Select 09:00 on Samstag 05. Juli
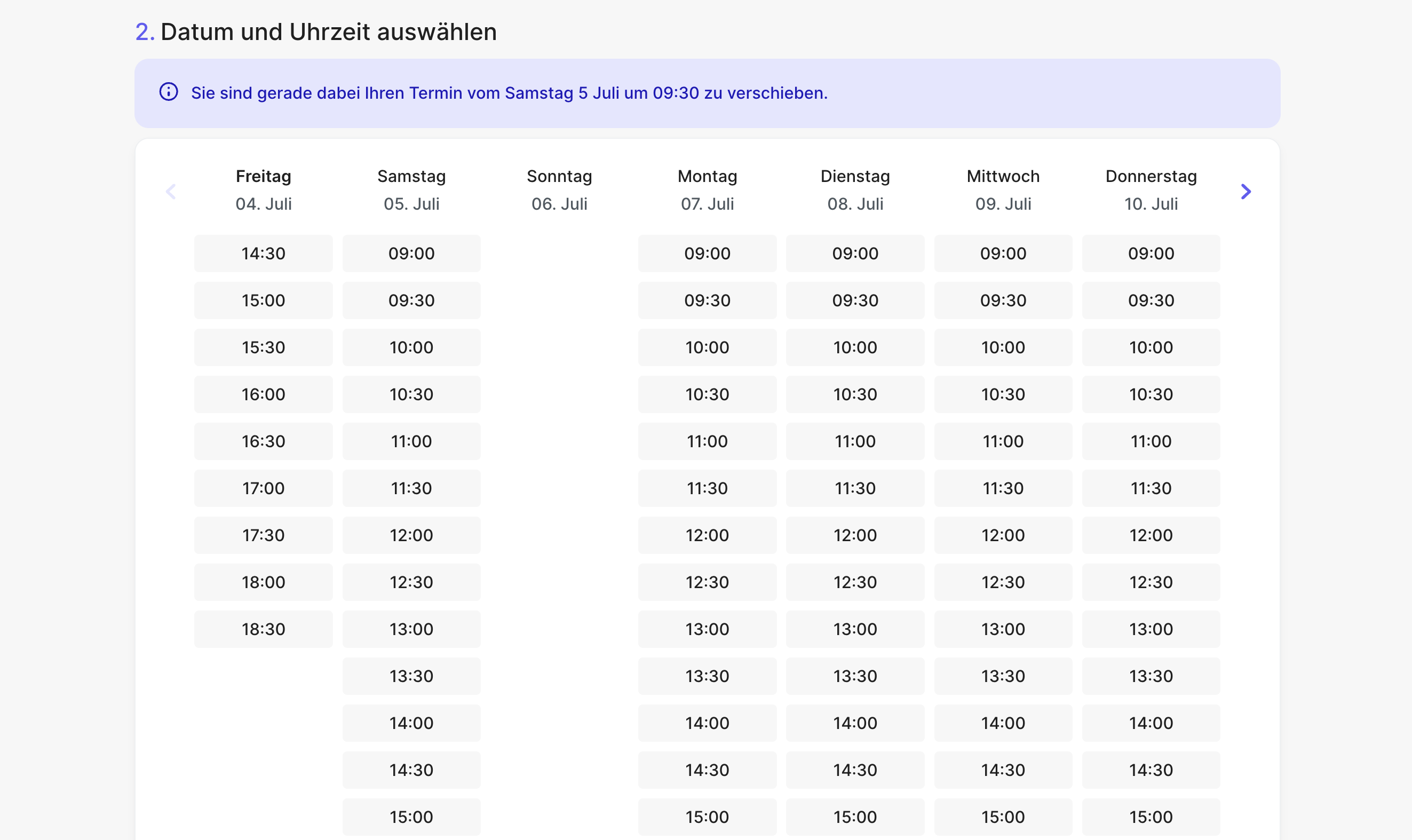The width and height of the screenshot is (1412, 840). point(411,253)
